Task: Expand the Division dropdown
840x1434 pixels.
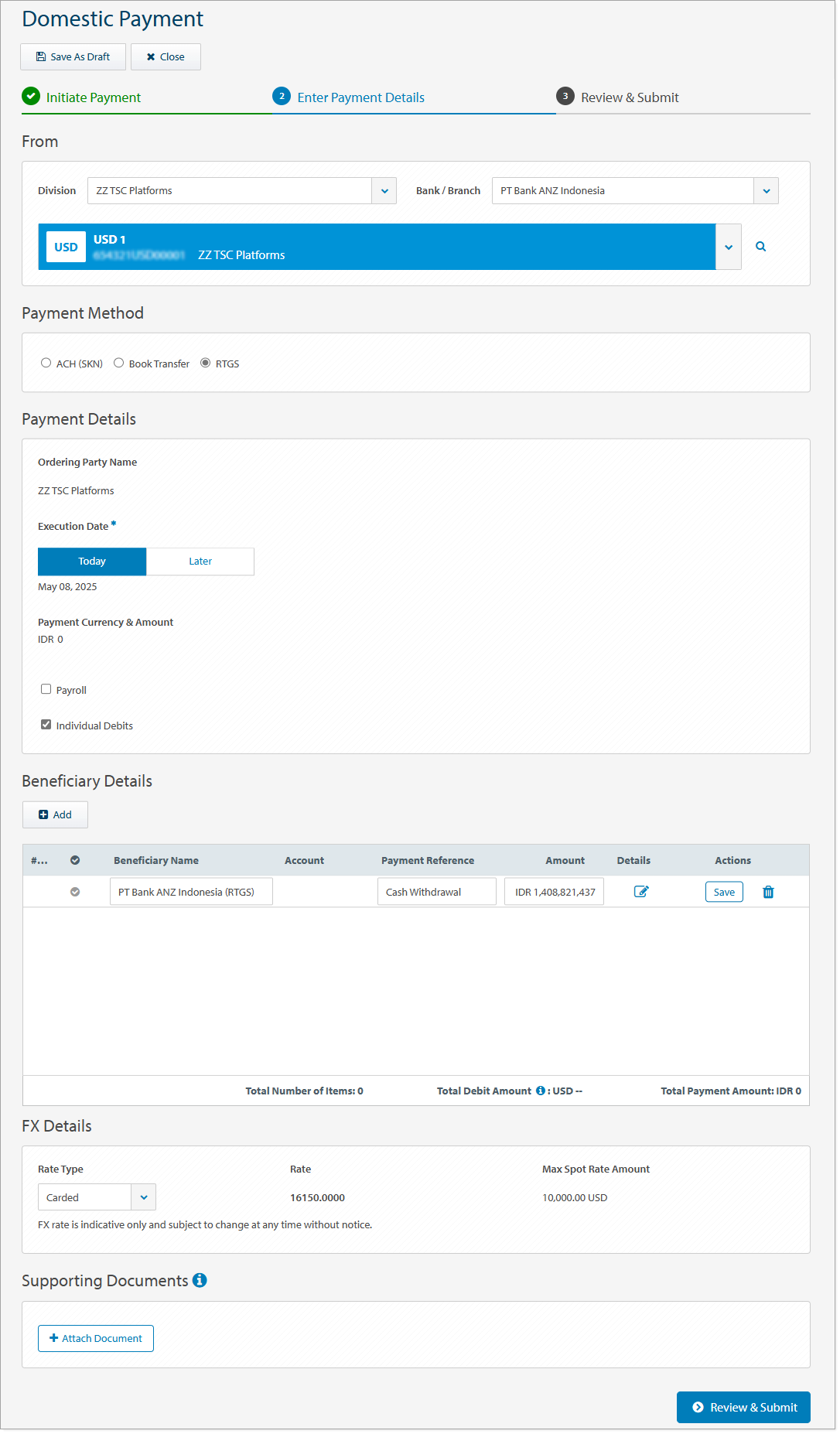Action: point(384,191)
